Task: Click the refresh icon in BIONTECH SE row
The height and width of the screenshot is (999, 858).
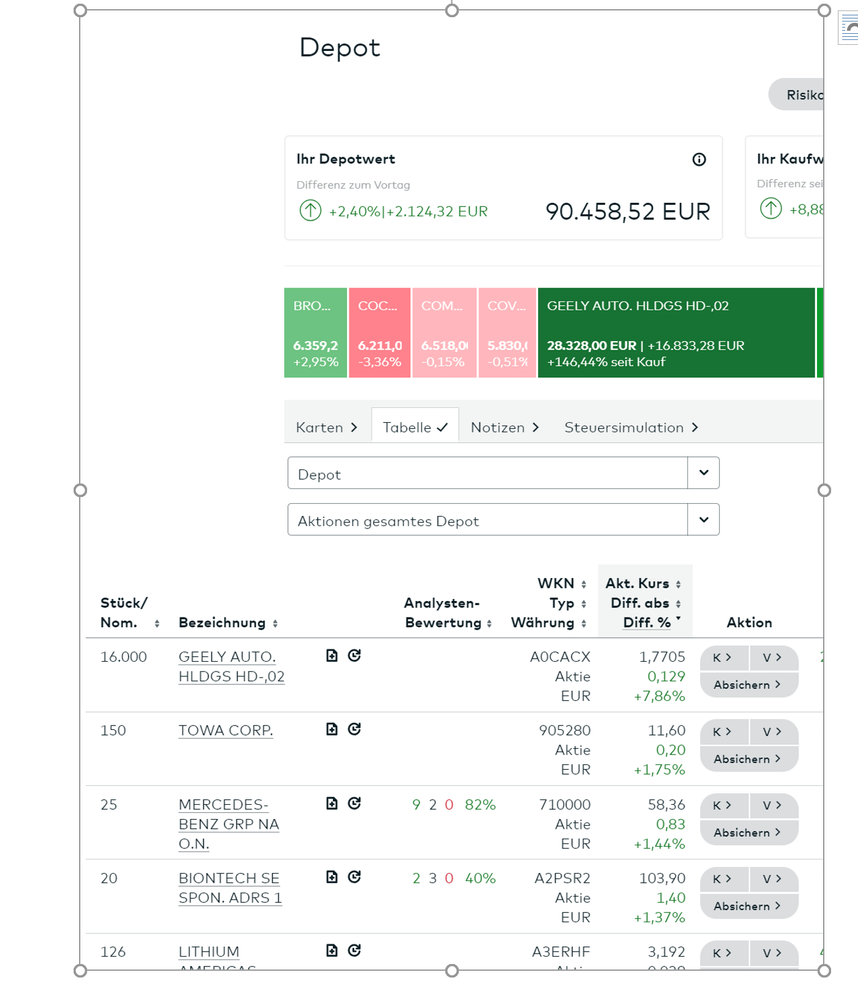Action: click(x=354, y=877)
